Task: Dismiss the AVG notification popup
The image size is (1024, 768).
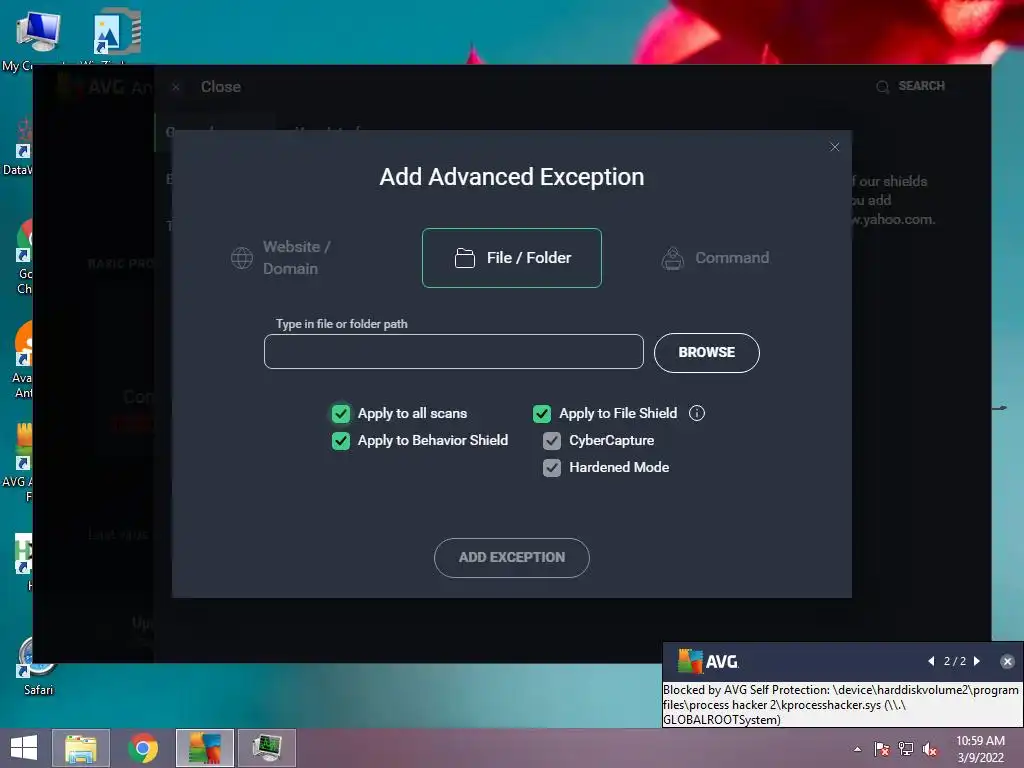Action: [1007, 662]
